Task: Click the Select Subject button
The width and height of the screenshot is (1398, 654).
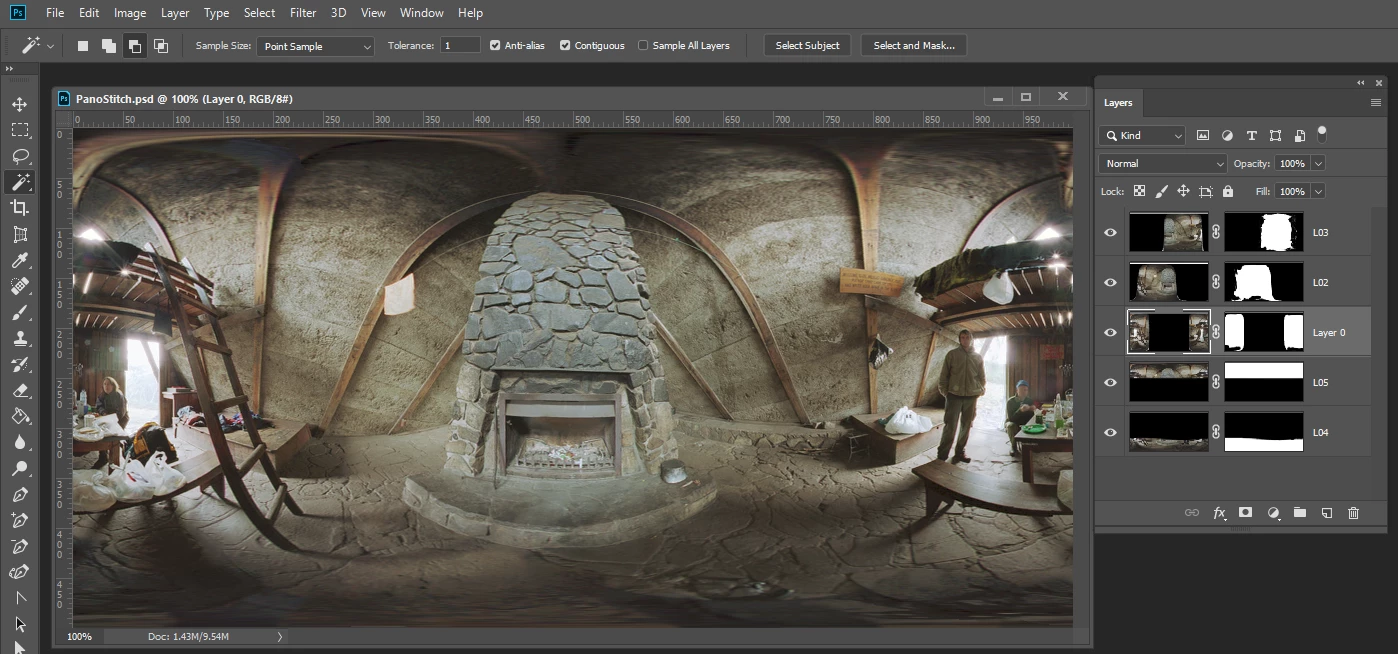Action: point(807,46)
